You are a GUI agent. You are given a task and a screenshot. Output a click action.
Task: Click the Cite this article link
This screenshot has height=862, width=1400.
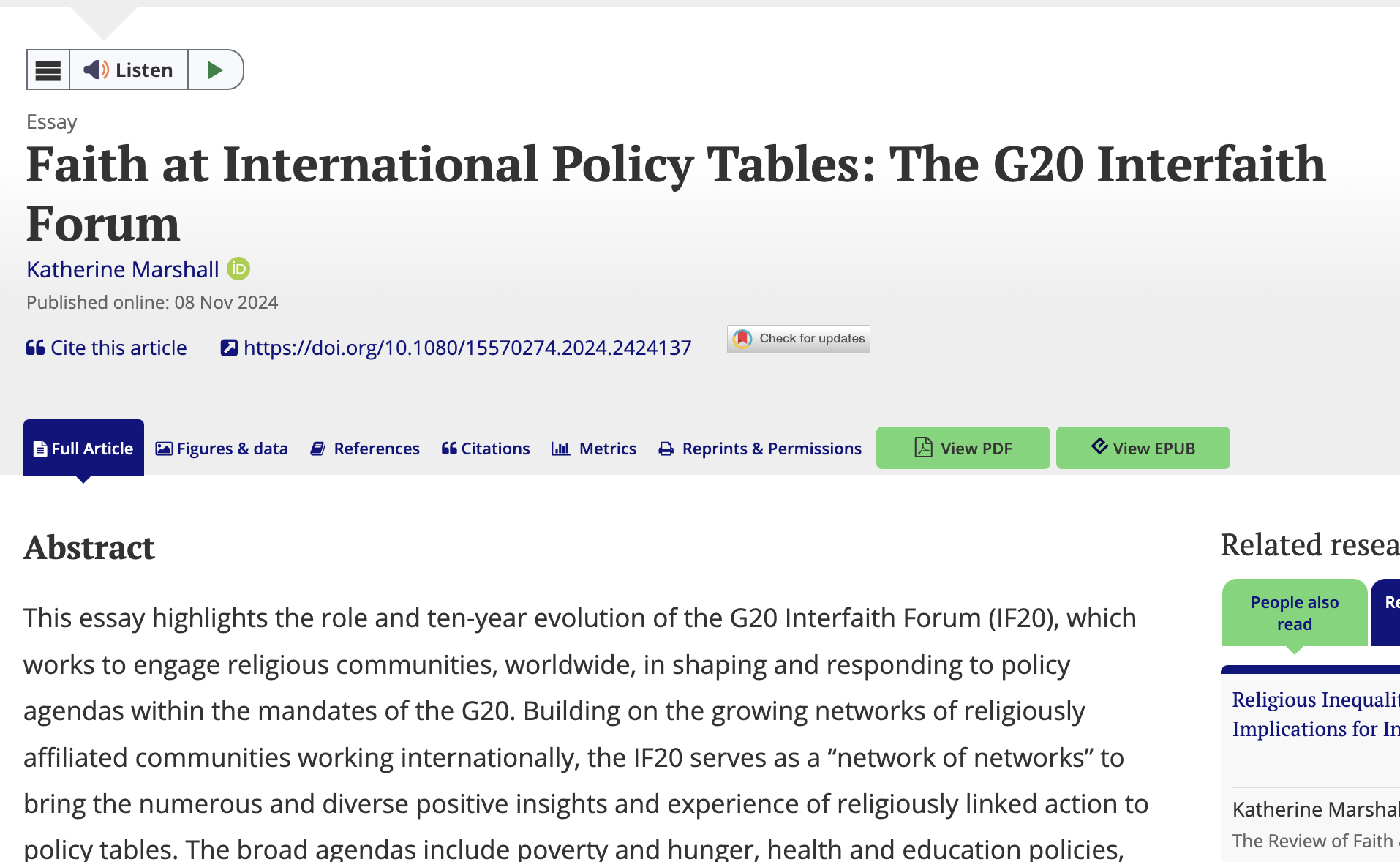(107, 348)
